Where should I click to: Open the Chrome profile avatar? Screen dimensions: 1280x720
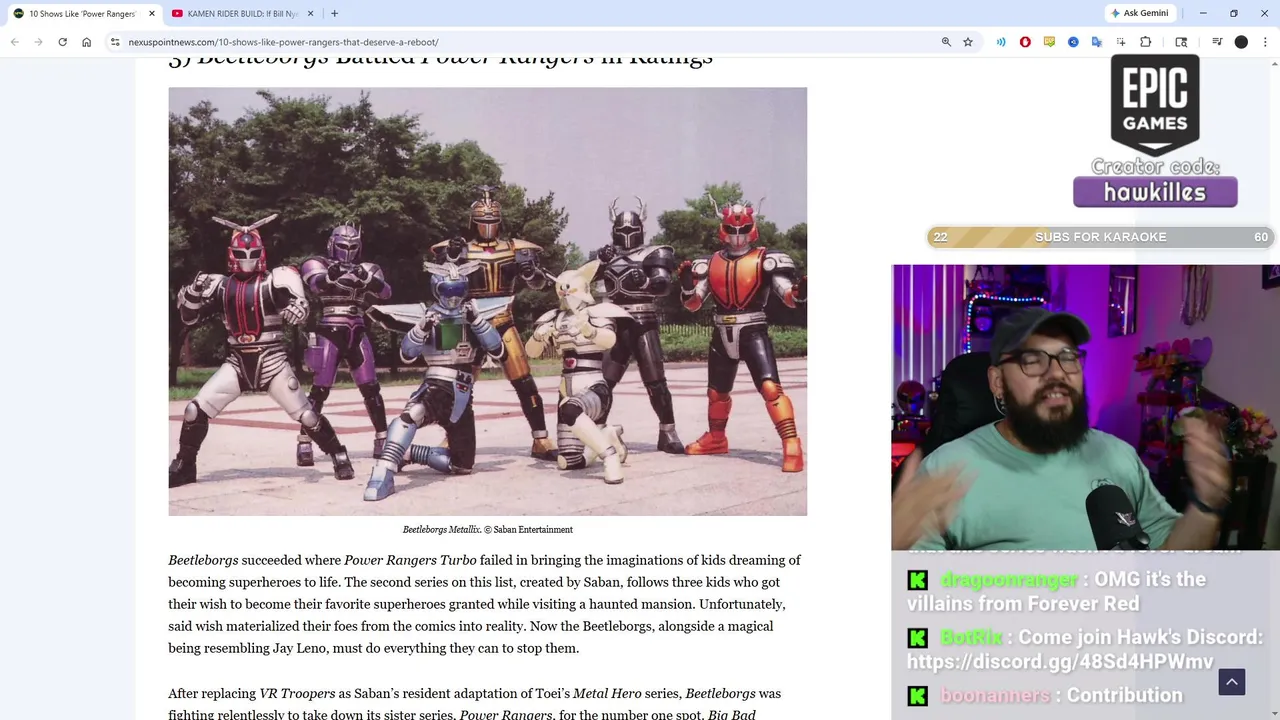coord(1241,42)
